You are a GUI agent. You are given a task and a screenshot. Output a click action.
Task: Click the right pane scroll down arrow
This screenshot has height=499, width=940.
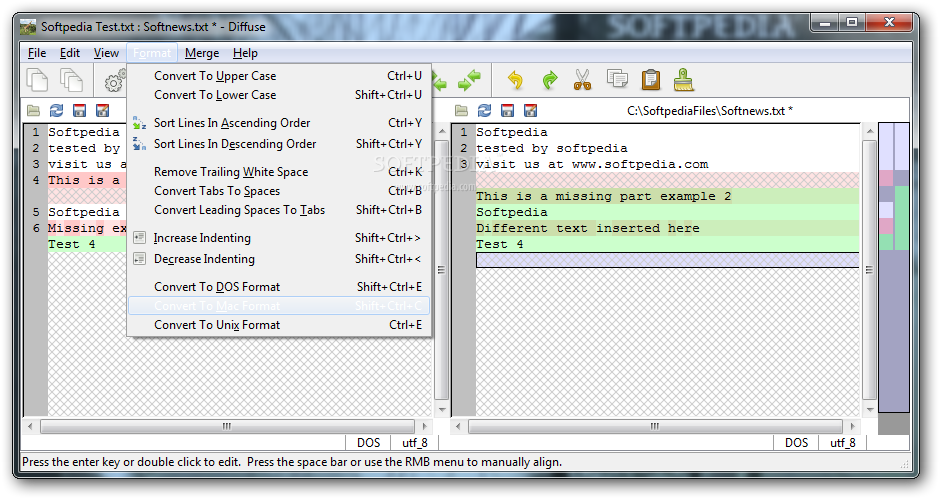coord(869,410)
